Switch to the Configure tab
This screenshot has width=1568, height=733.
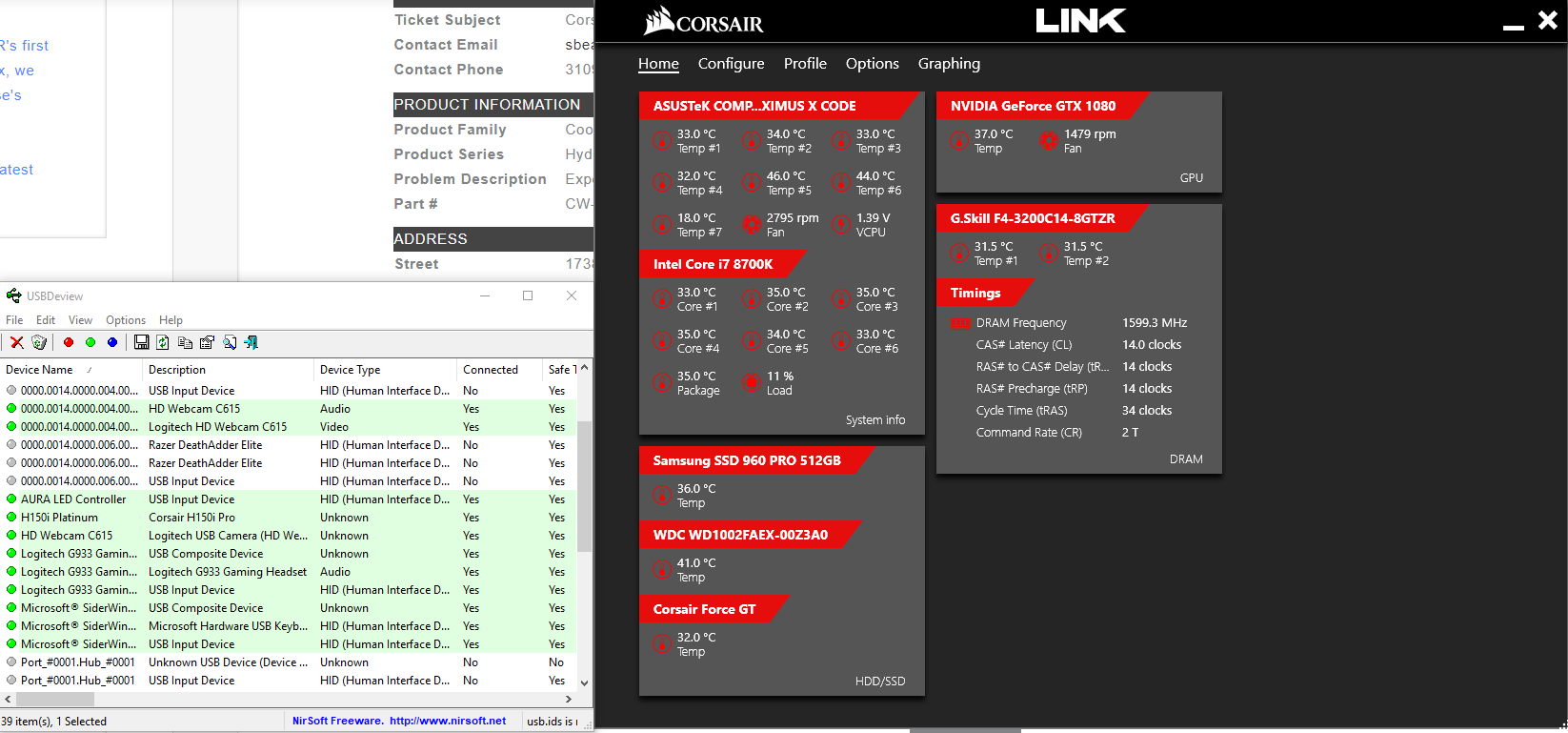click(x=731, y=64)
